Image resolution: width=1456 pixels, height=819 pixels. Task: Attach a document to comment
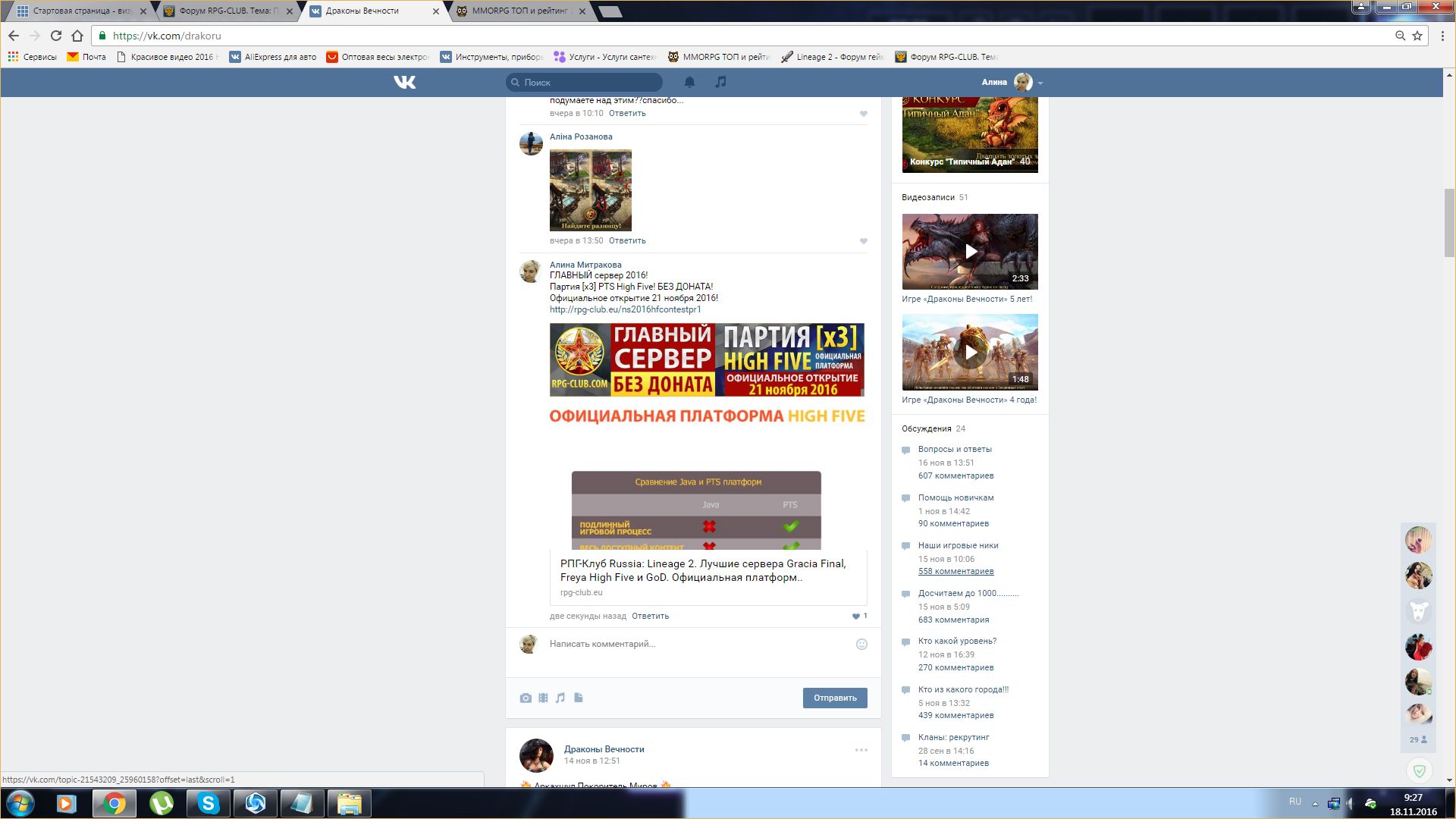[579, 698]
